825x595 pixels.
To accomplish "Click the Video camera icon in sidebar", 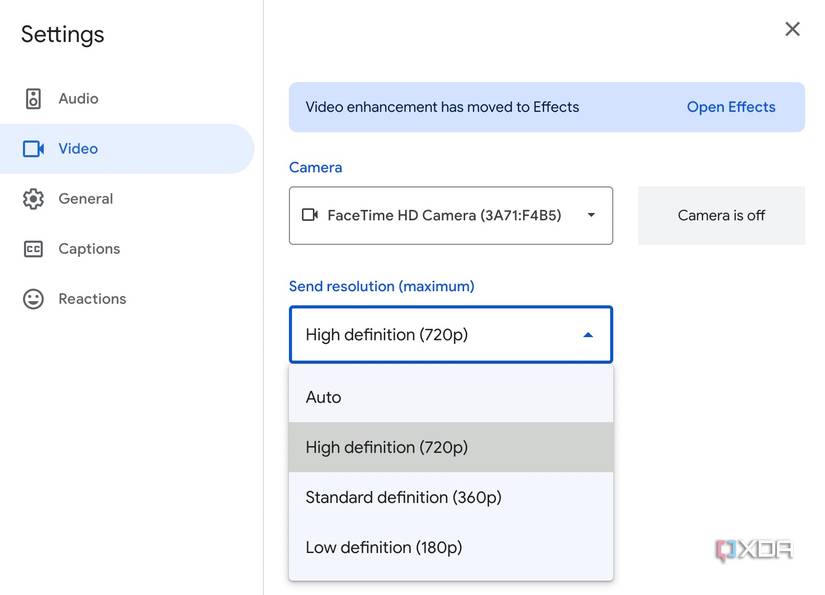I will 33,149.
